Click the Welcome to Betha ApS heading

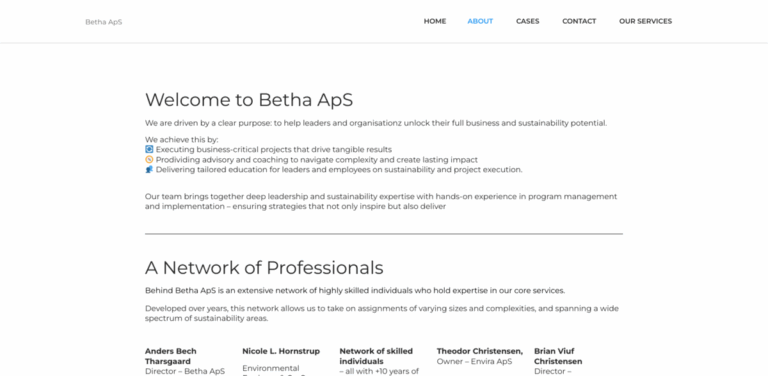pyautogui.click(x=249, y=100)
